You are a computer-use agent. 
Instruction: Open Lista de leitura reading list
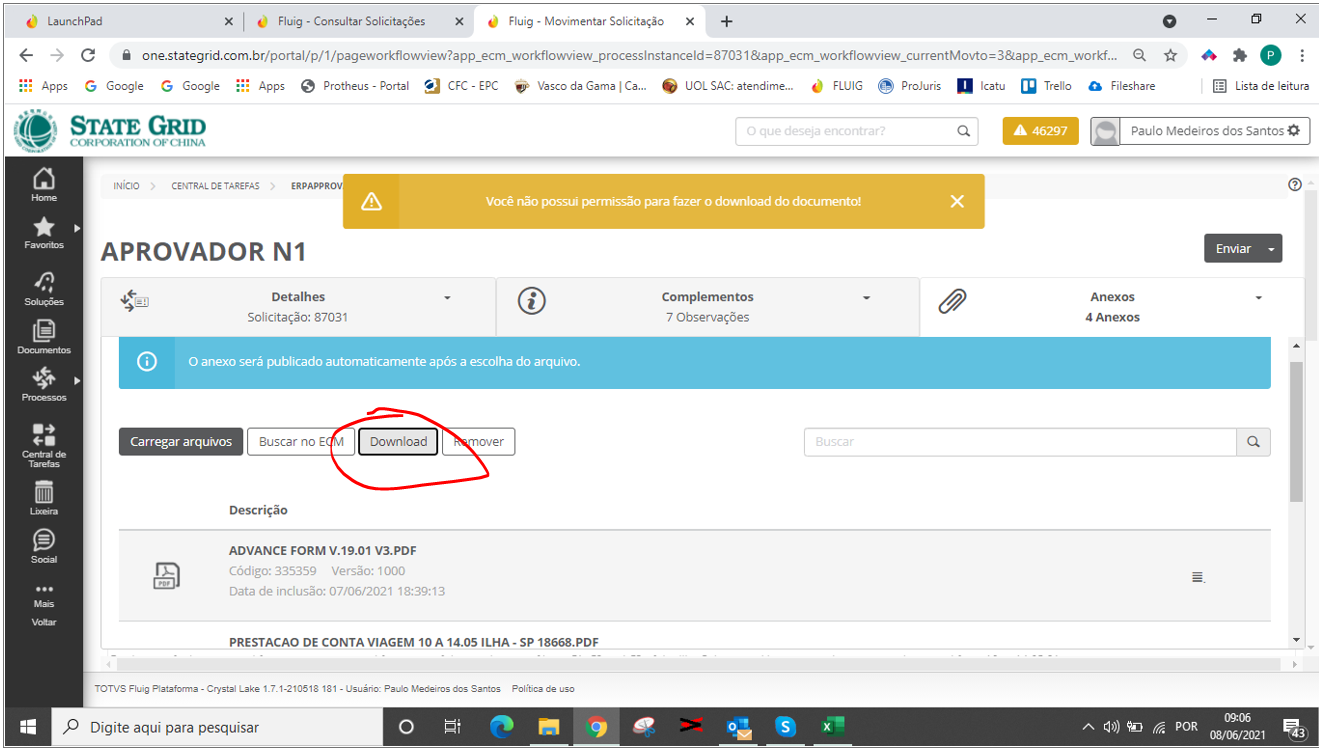coord(1261,86)
